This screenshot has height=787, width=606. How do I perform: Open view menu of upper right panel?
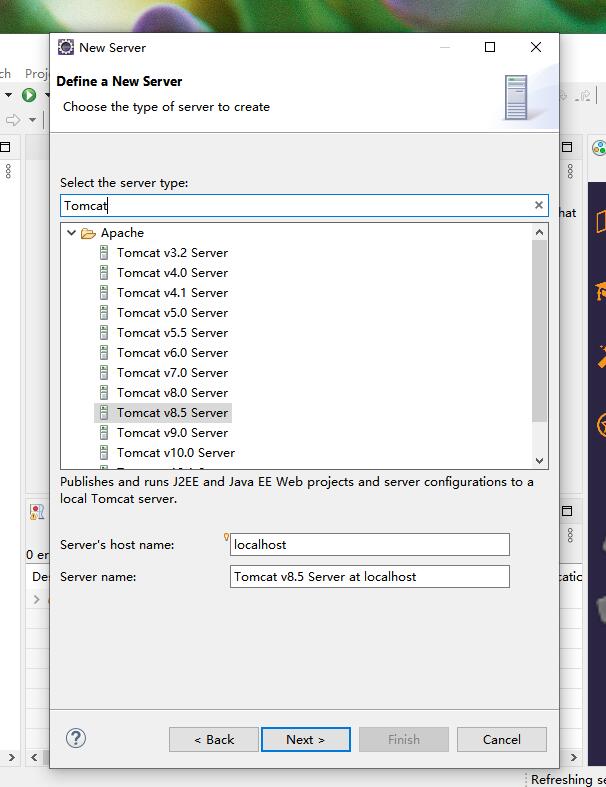coord(570,171)
